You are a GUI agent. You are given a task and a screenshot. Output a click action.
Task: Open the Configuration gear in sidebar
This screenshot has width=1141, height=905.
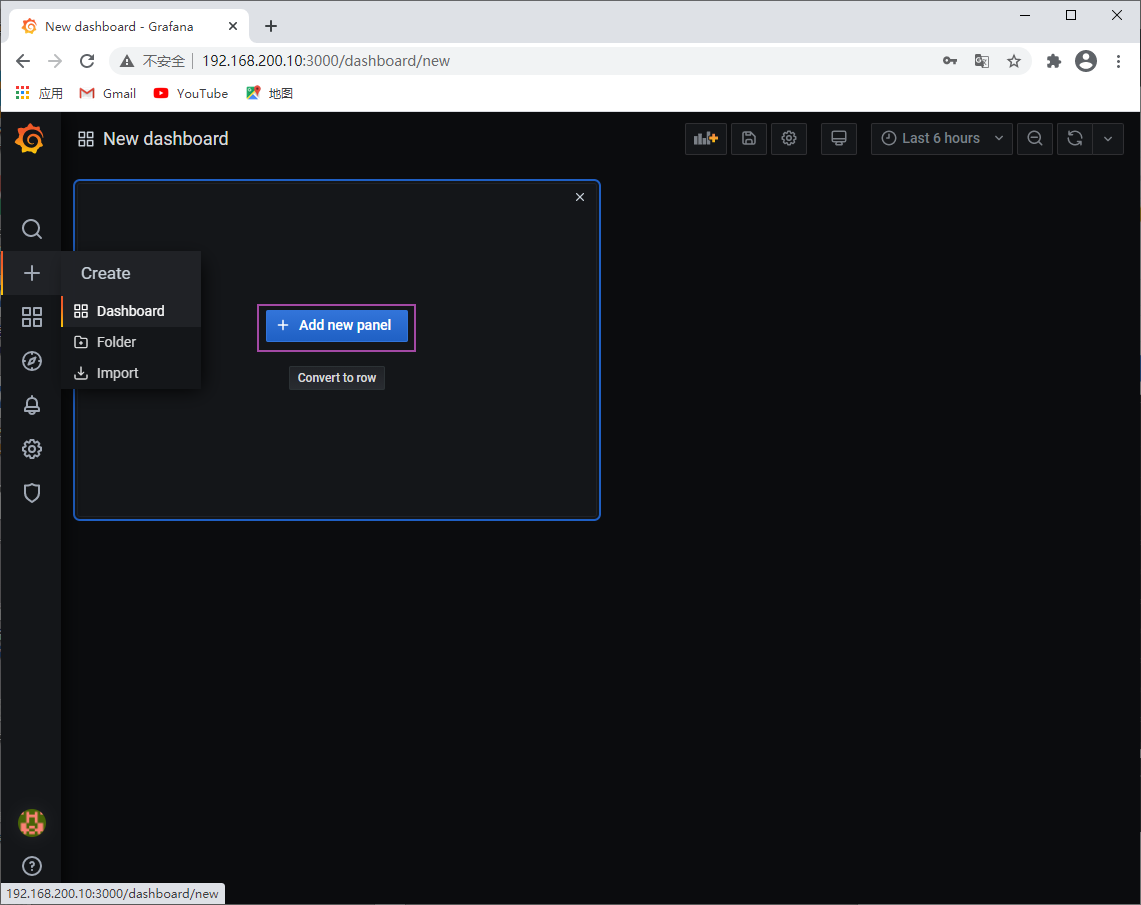point(31,449)
